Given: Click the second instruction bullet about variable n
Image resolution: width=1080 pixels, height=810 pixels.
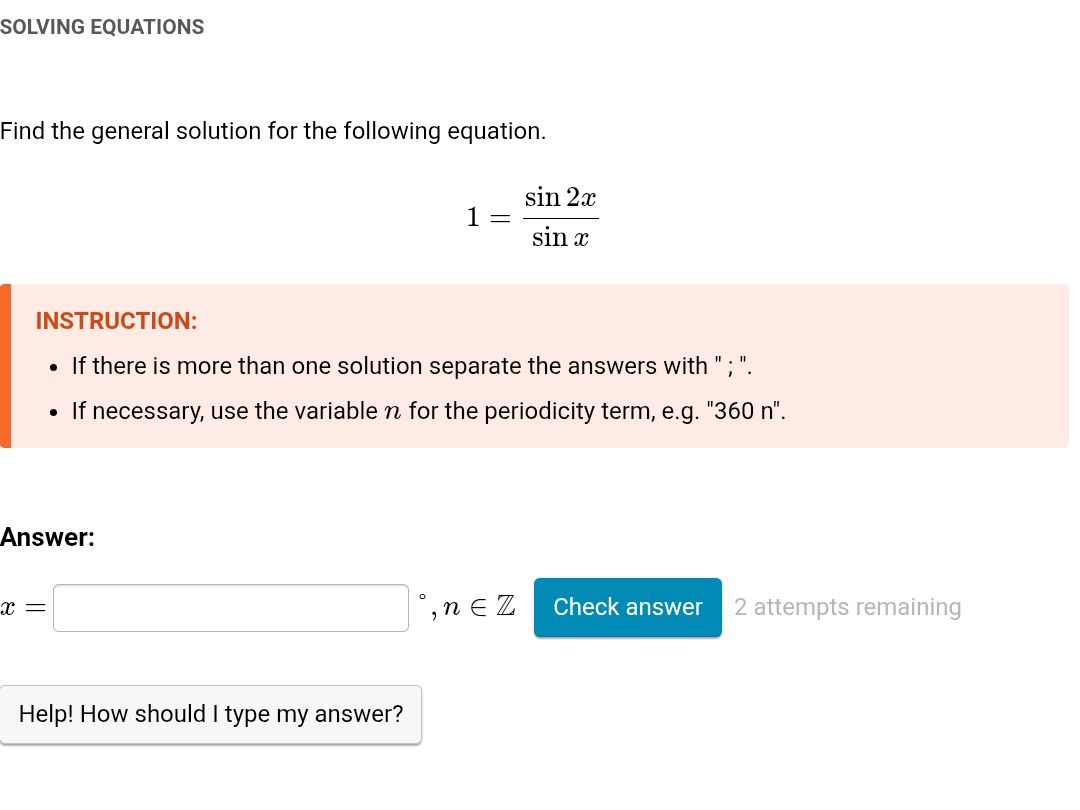Looking at the screenshot, I should 428,411.
